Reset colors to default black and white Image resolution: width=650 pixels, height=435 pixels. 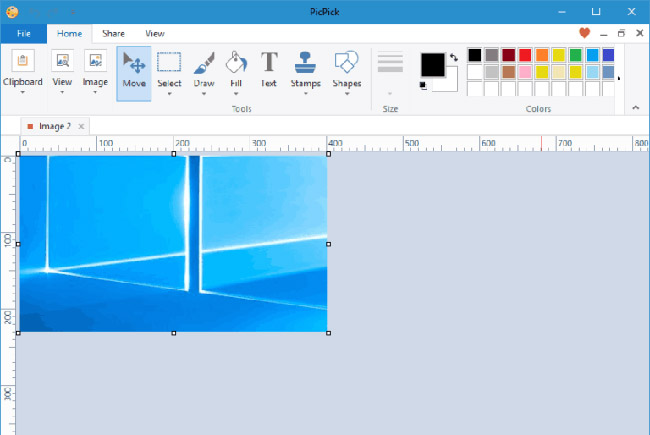423,86
